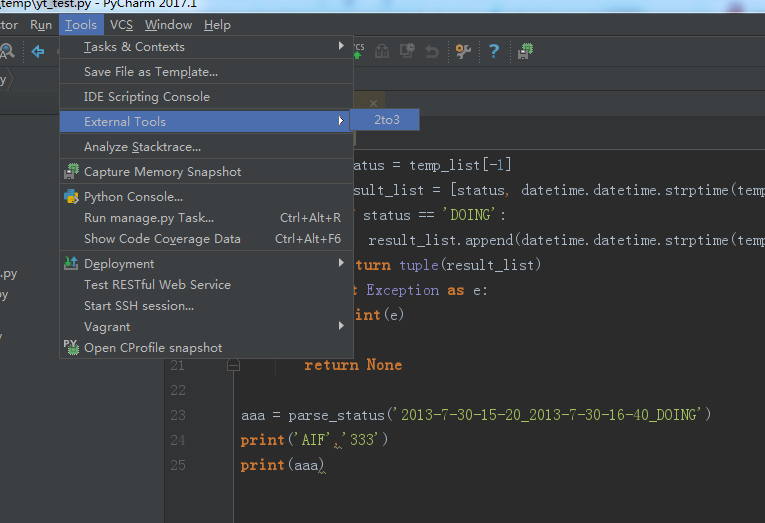Choose Analyze Stacktrace option
The image size is (765, 523).
(206, 147)
